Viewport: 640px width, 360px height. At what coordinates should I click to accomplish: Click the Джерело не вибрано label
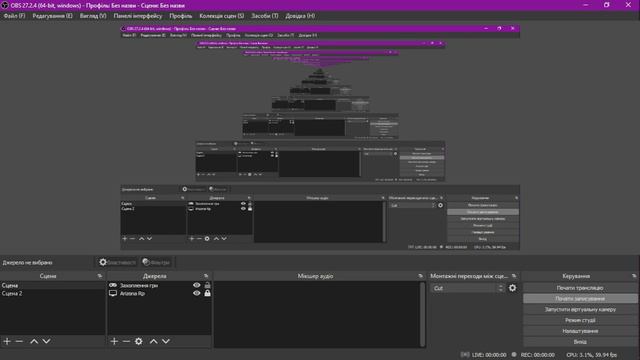pyautogui.click(x=27, y=262)
